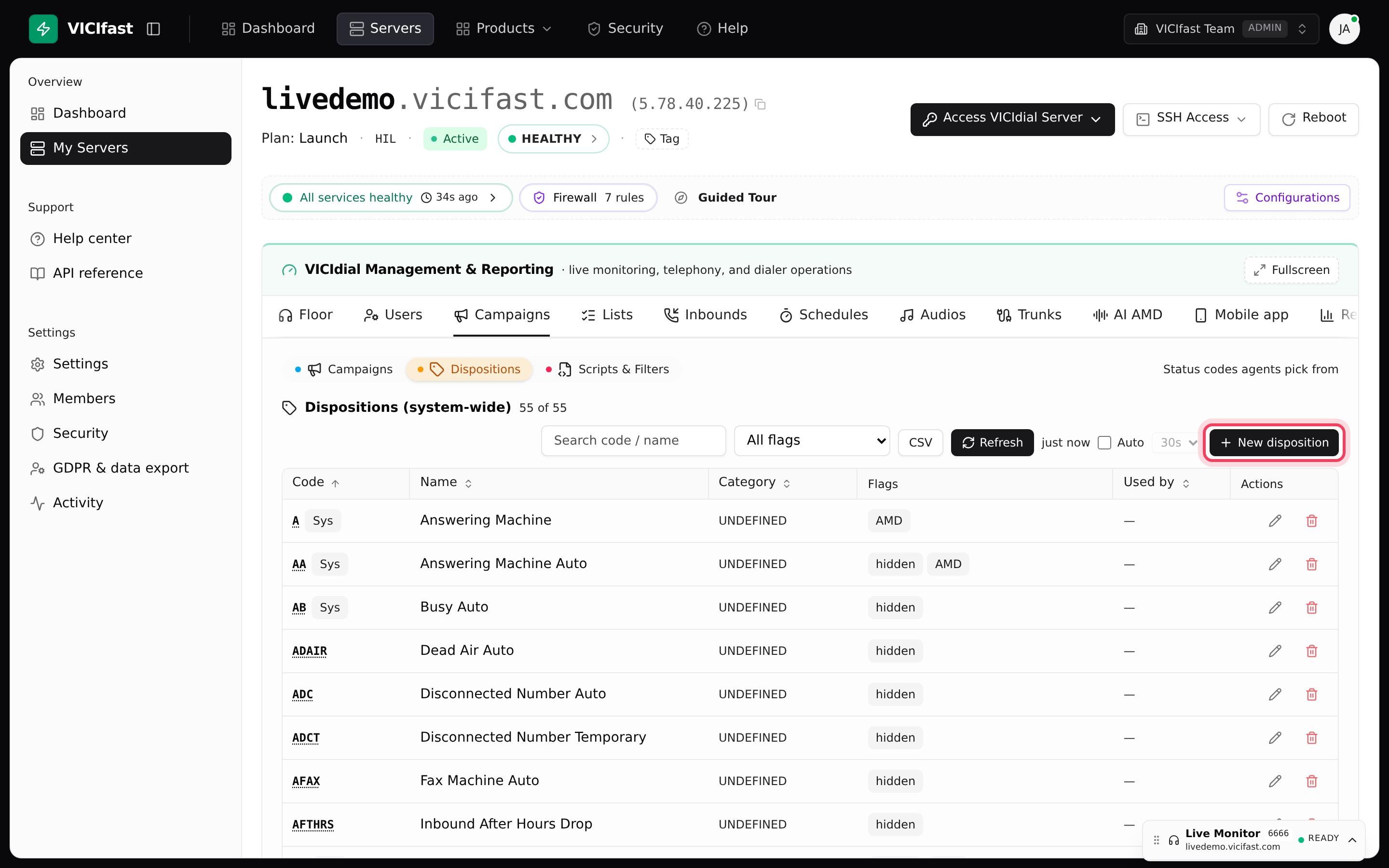Open Firewall 7 rules pill
The width and height of the screenshot is (1389, 868).
[x=588, y=198]
